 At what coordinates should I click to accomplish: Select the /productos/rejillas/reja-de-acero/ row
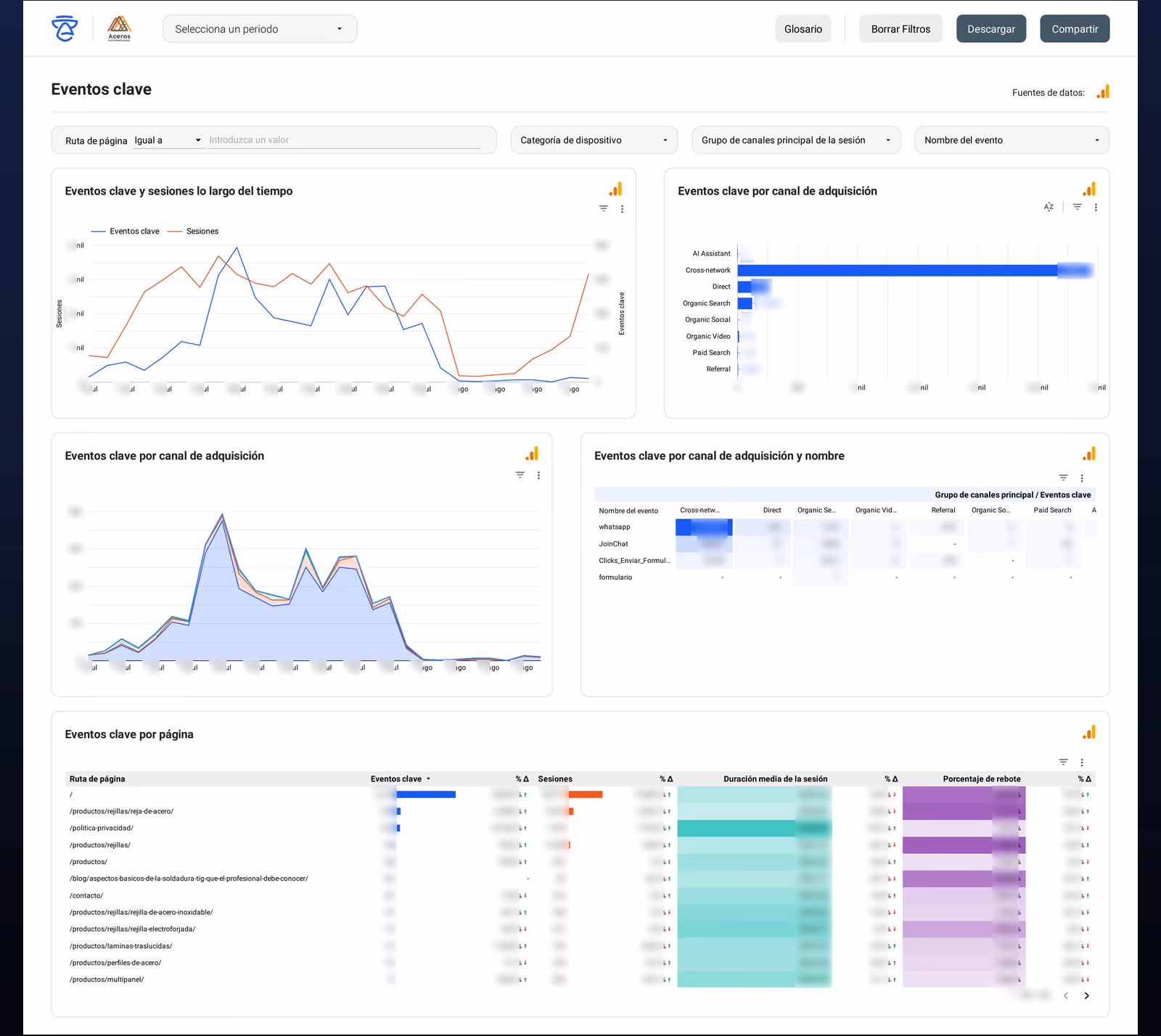point(580,812)
